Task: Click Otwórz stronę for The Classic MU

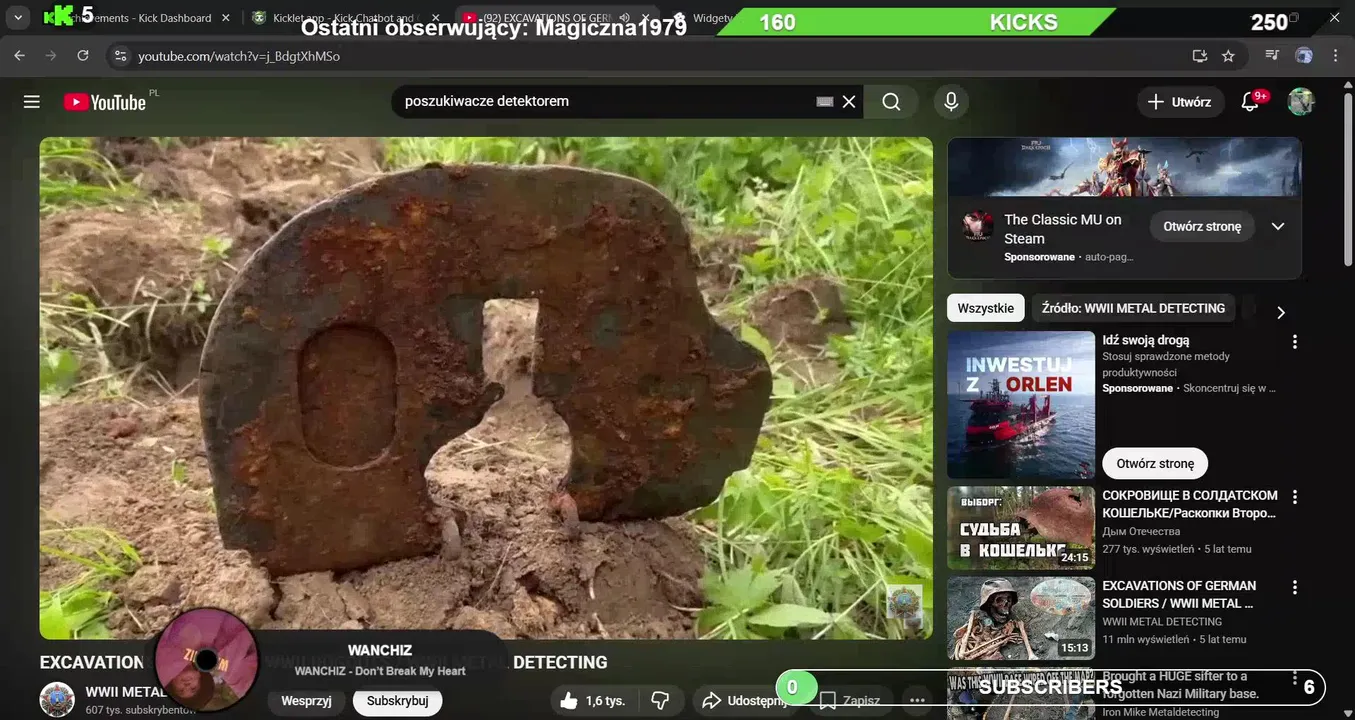Action: (1202, 226)
